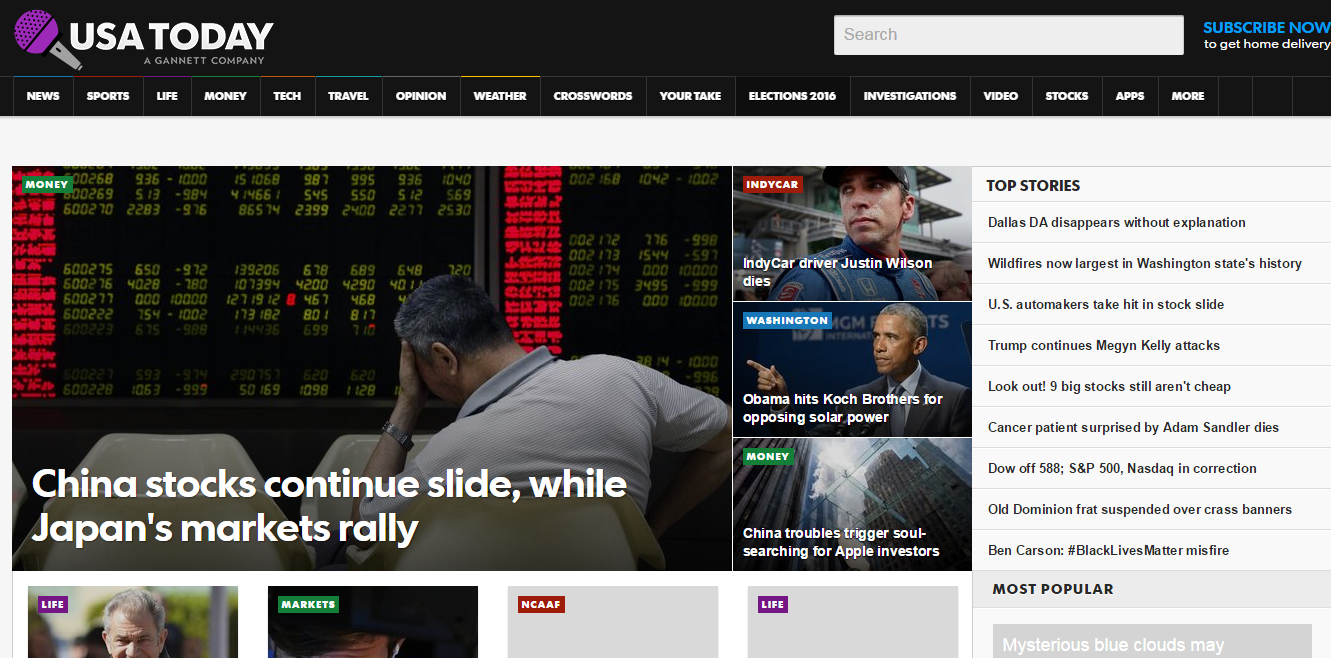Open IndyCar driver Justin Wilson dies story
The height and width of the screenshot is (658, 1331).
[852, 233]
